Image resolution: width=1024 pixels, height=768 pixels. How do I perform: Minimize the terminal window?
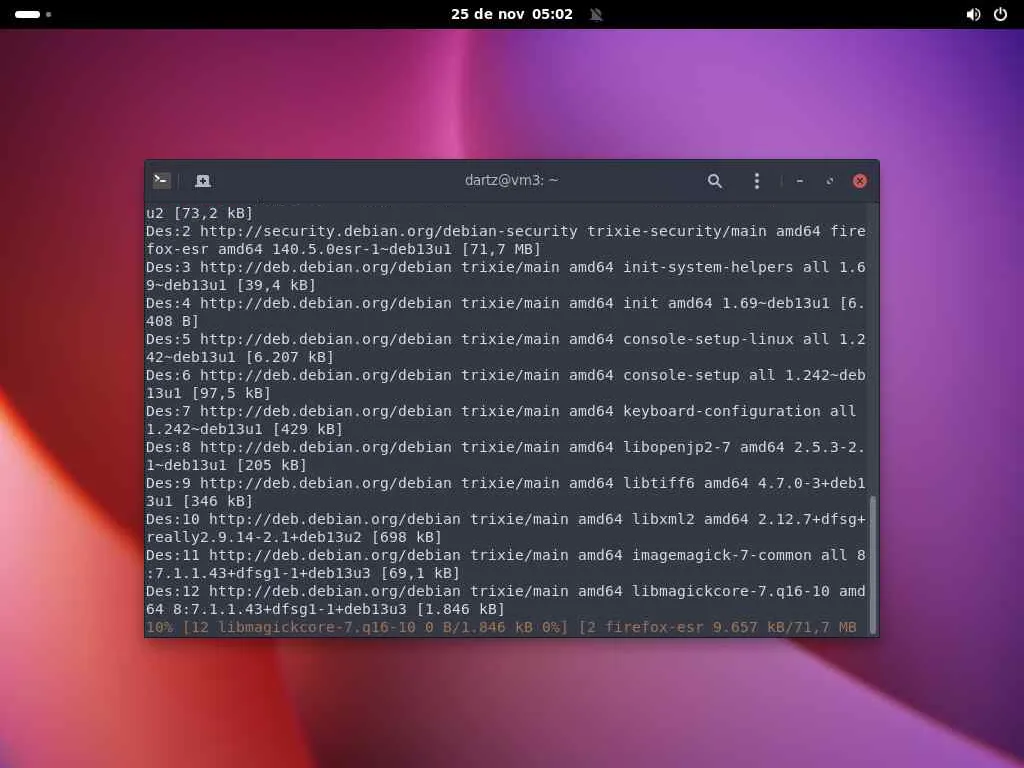pyautogui.click(x=799, y=181)
